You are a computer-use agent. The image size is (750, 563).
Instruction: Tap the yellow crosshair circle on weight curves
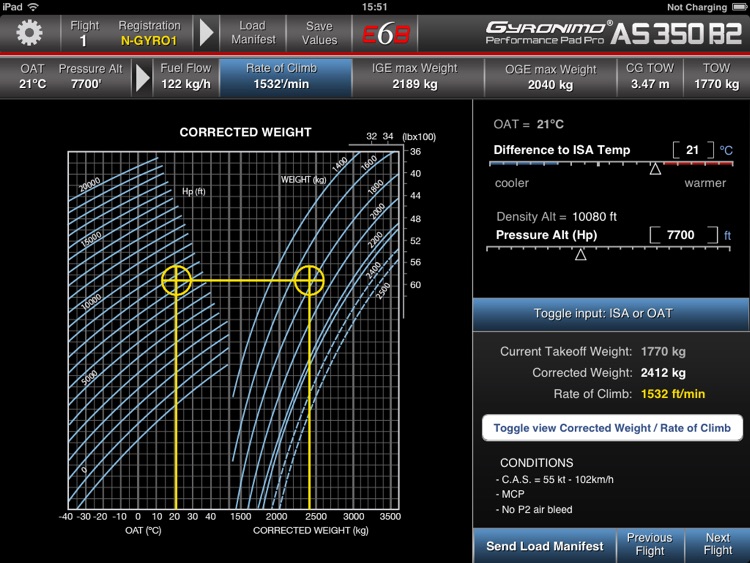309,280
